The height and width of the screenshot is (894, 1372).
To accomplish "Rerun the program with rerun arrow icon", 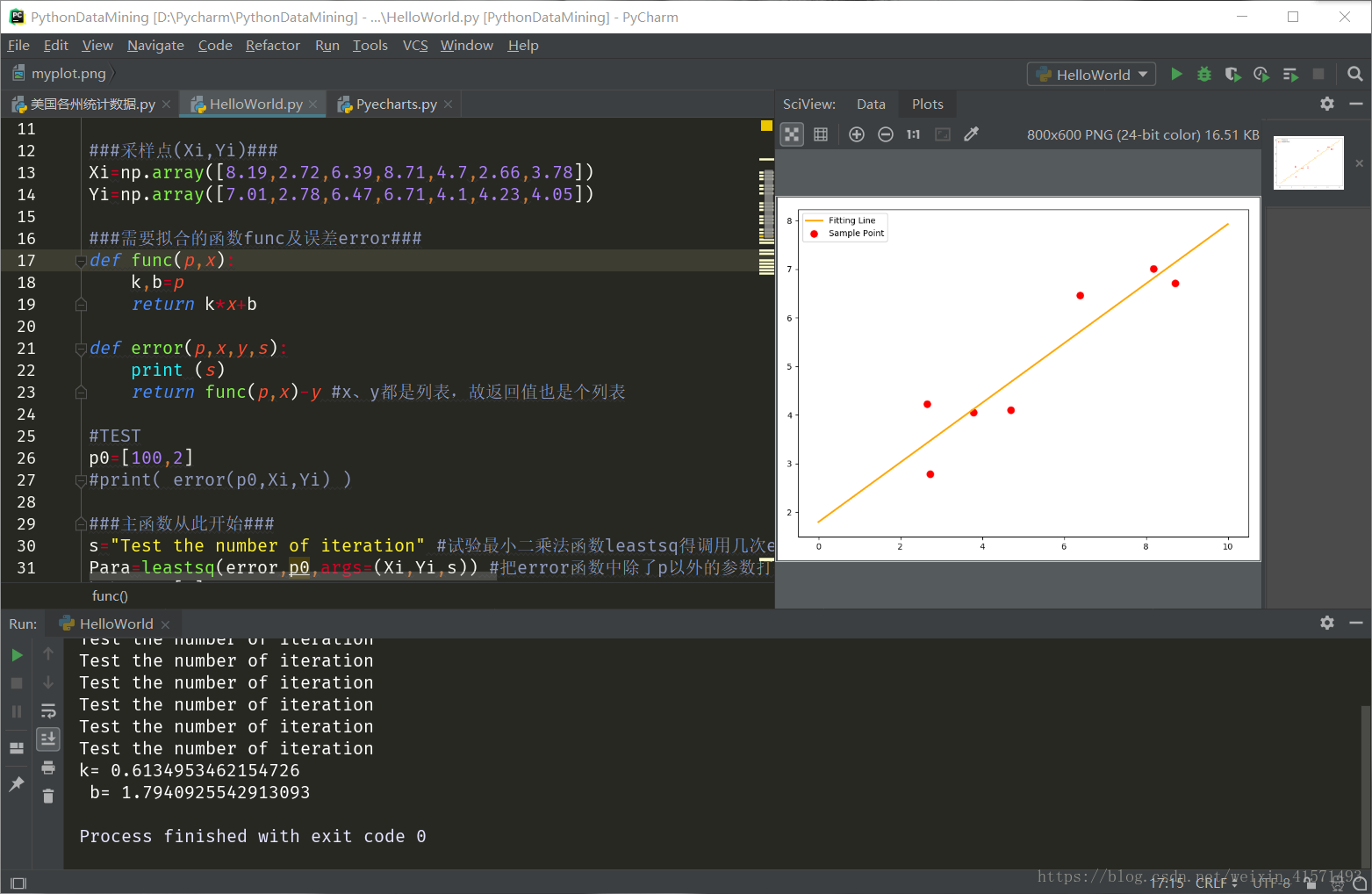I will click(x=17, y=653).
